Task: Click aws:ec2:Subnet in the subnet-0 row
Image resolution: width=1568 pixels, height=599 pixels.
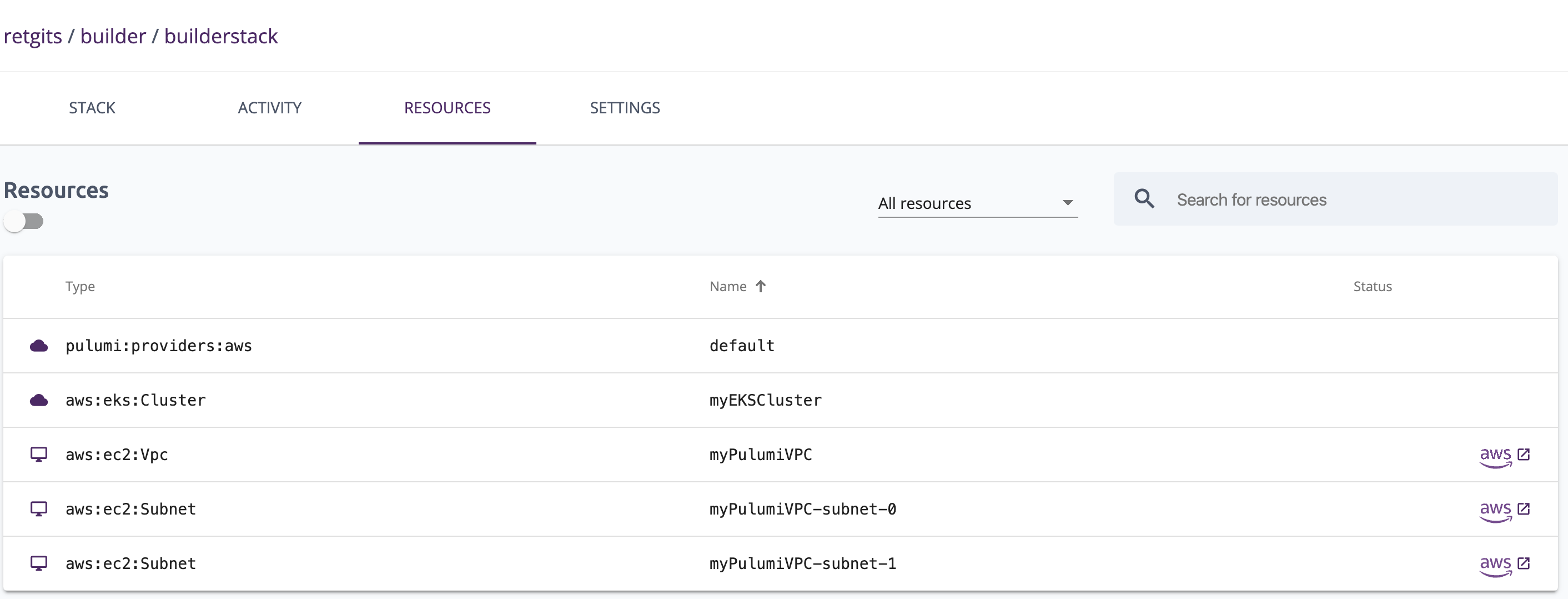Action: click(131, 509)
